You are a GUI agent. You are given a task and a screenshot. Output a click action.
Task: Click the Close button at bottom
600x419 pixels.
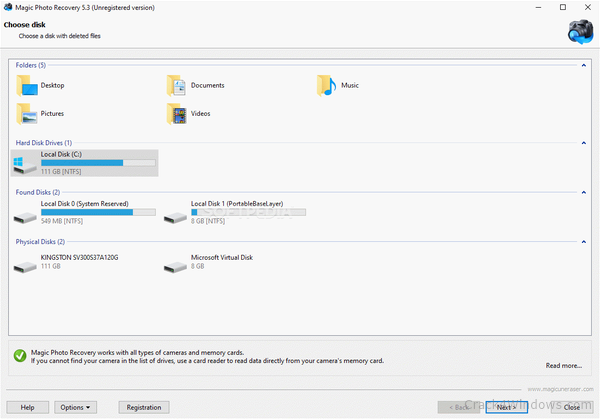click(572, 407)
